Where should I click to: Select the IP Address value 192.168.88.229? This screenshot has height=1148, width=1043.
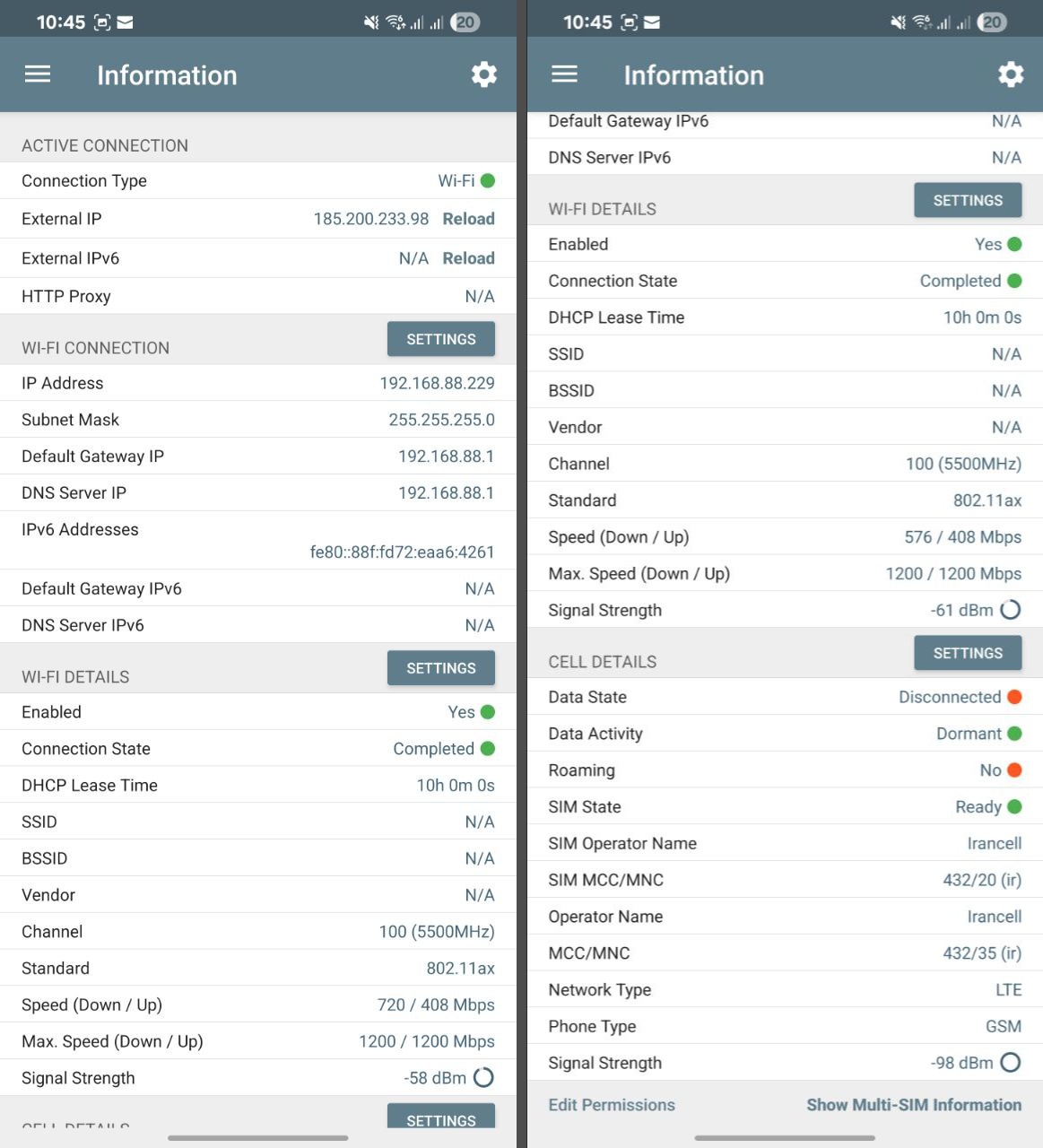(x=437, y=383)
